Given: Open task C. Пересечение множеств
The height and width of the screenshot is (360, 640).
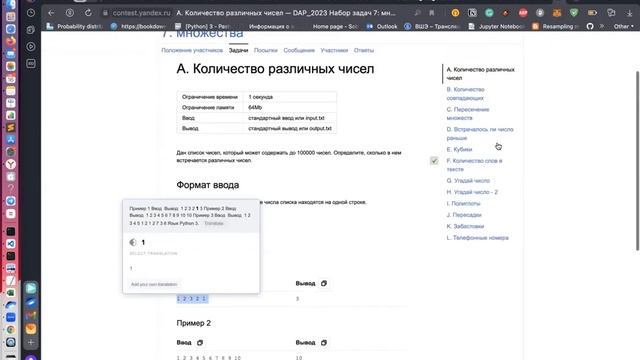Looking at the screenshot, I should 468,113.
